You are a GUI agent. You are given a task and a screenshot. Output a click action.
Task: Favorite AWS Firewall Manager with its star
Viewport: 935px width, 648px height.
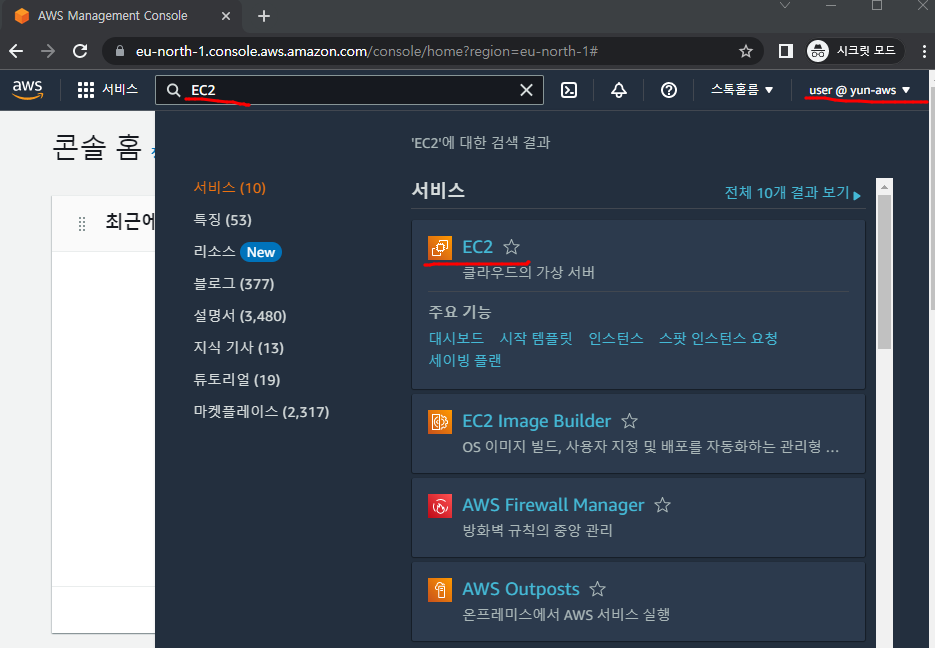pos(662,505)
